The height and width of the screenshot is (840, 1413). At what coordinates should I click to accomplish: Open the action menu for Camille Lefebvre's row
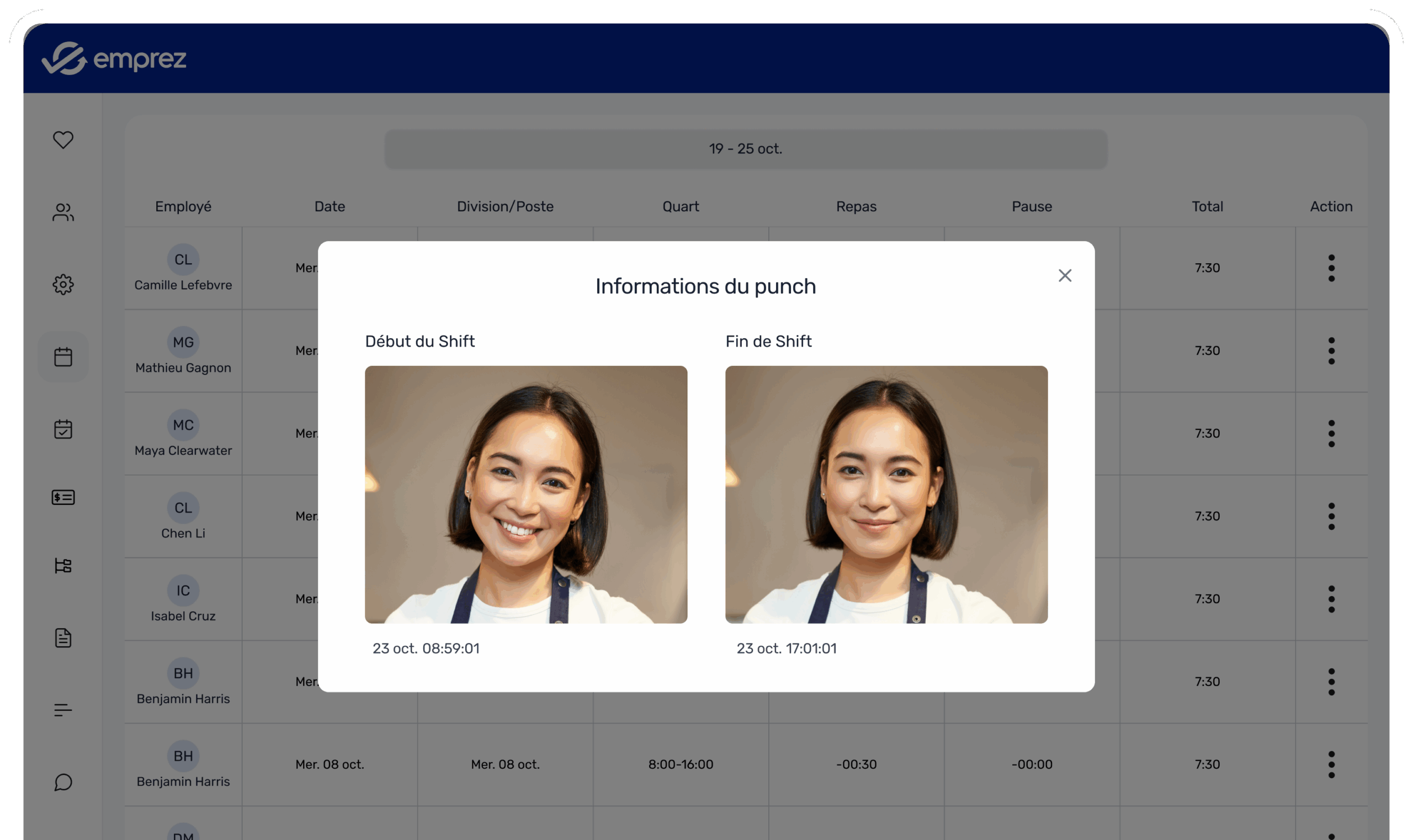tap(1331, 268)
